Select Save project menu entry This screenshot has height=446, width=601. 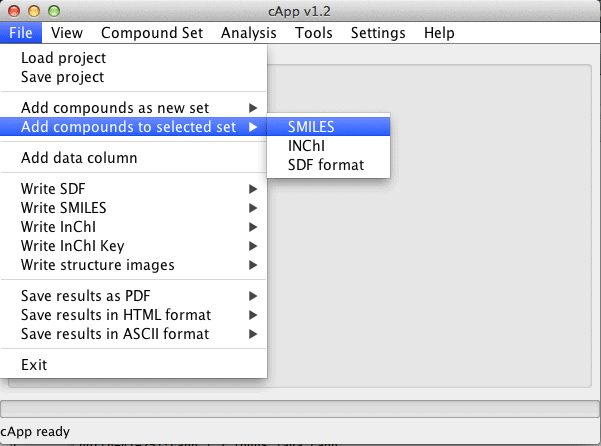tap(133, 77)
